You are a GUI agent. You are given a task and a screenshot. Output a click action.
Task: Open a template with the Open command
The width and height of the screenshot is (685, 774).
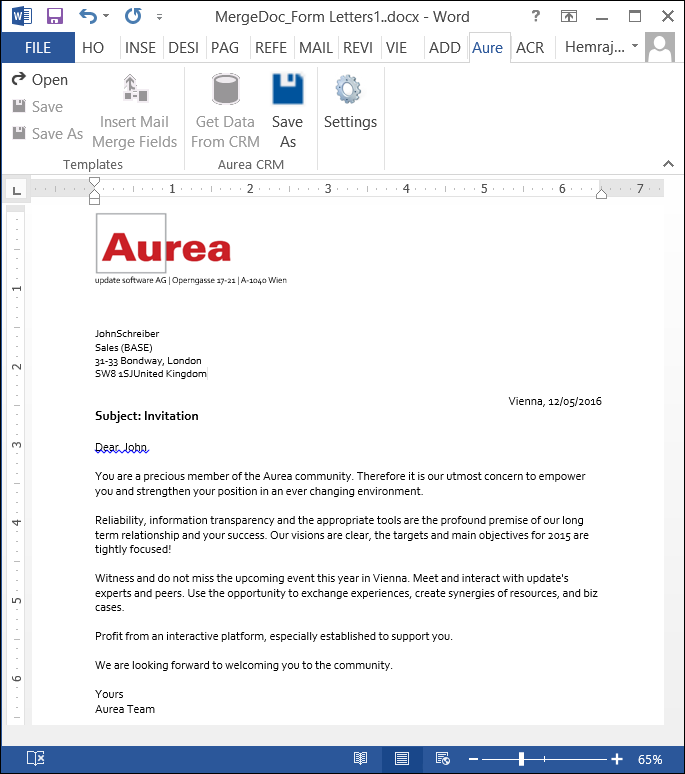(40, 79)
